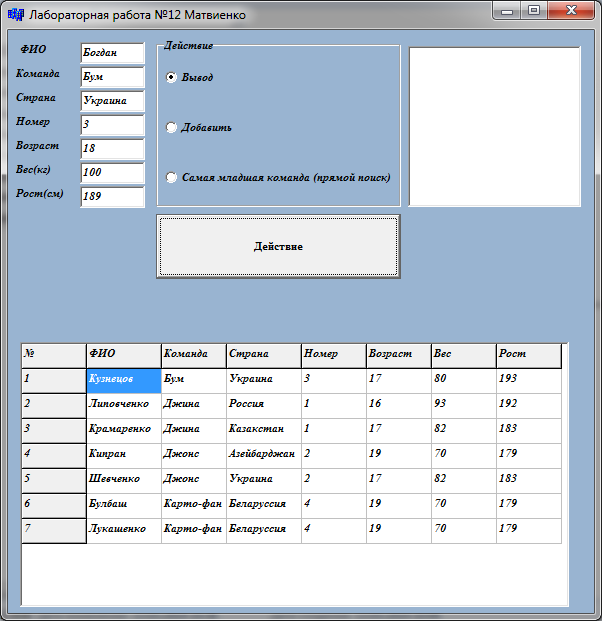The width and height of the screenshot is (602, 621).
Task: Click the Рост(см) input field
Action: pos(112,196)
